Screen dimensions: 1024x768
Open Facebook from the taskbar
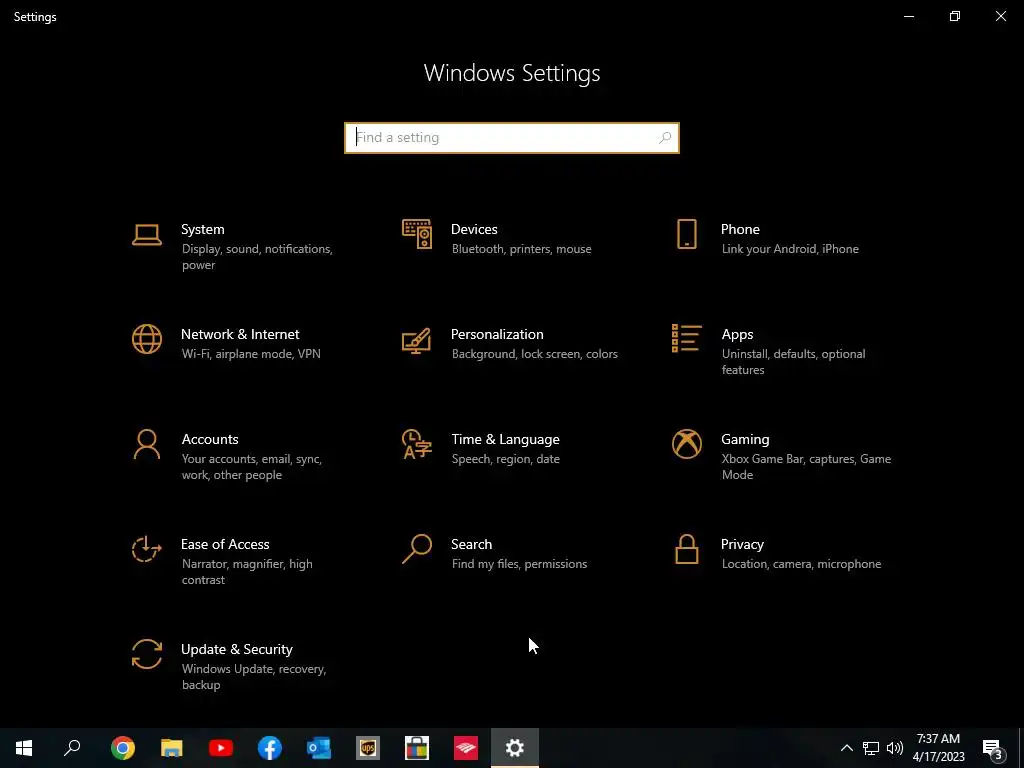[x=270, y=748]
